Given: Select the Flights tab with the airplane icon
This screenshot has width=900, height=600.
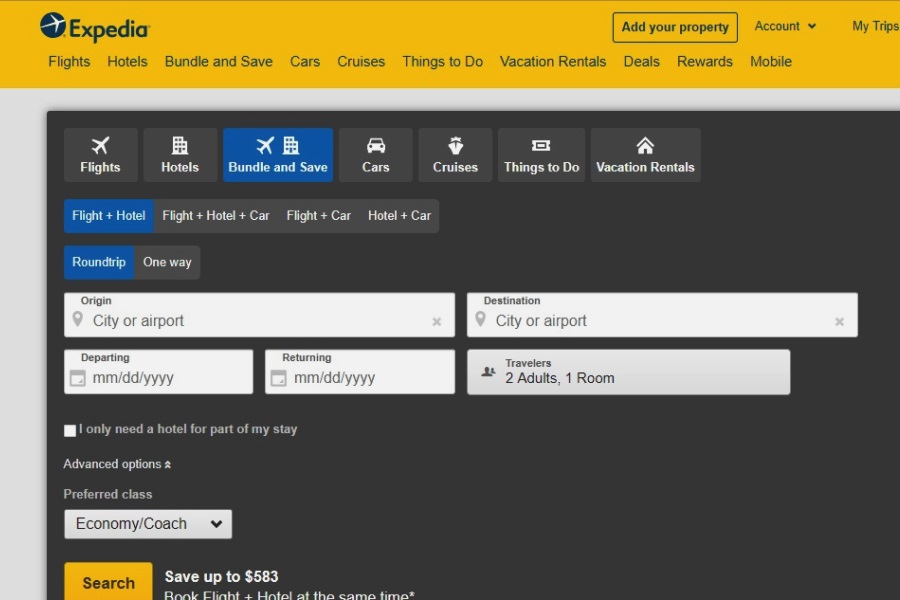Looking at the screenshot, I should pos(100,155).
